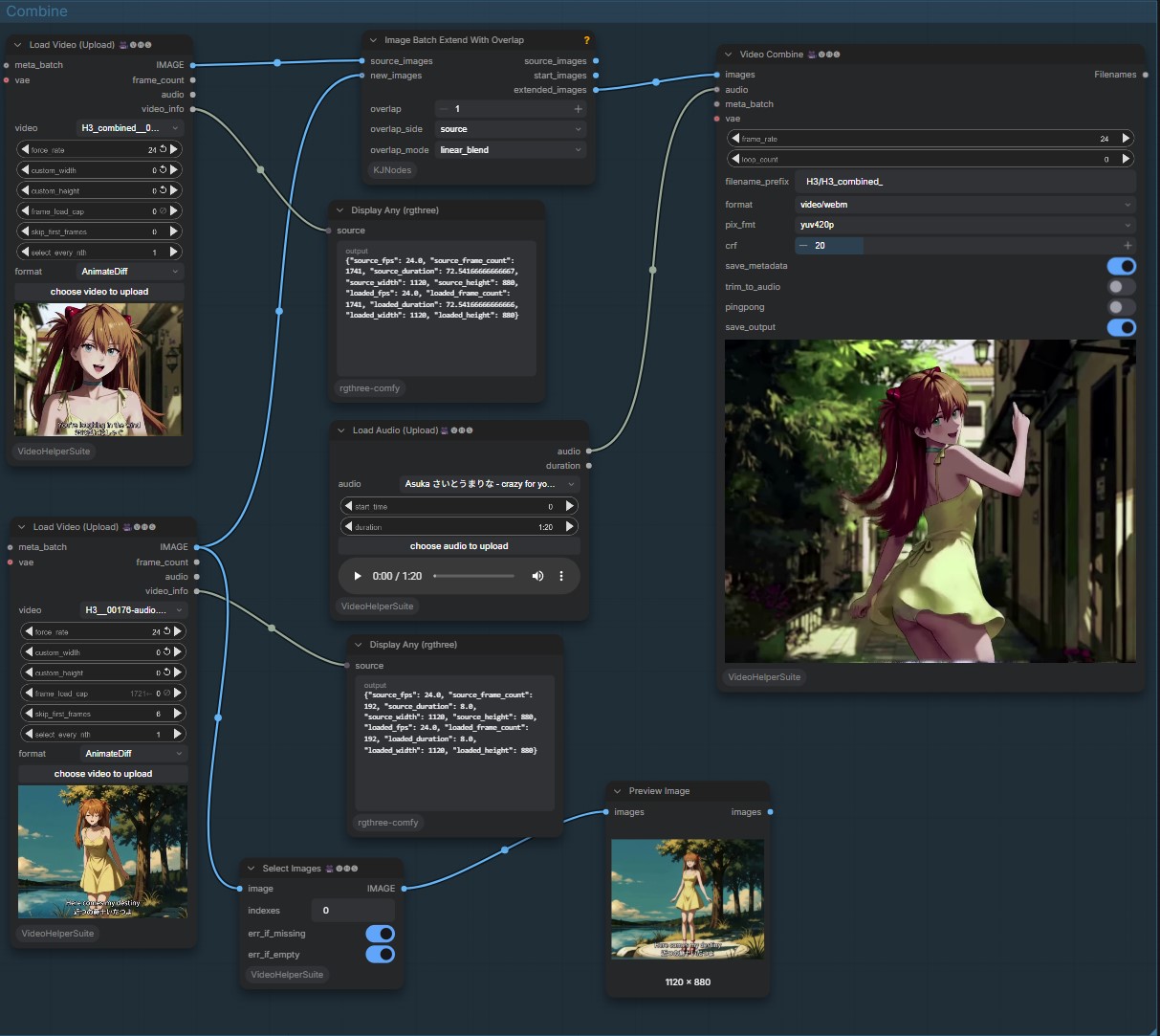
Task: Increase custom_width in H3_combined Load Video
Action: 174,170
